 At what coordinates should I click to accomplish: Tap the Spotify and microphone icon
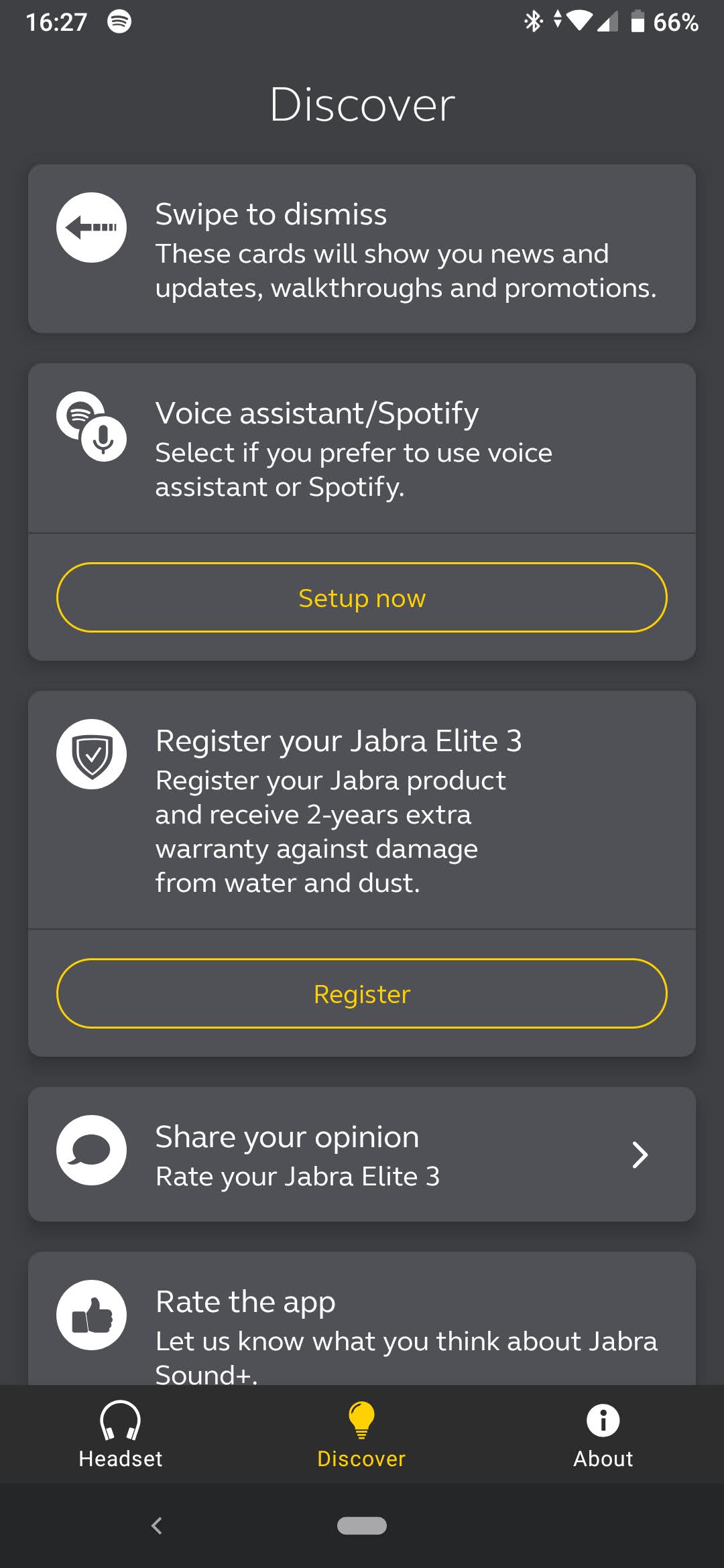91,426
